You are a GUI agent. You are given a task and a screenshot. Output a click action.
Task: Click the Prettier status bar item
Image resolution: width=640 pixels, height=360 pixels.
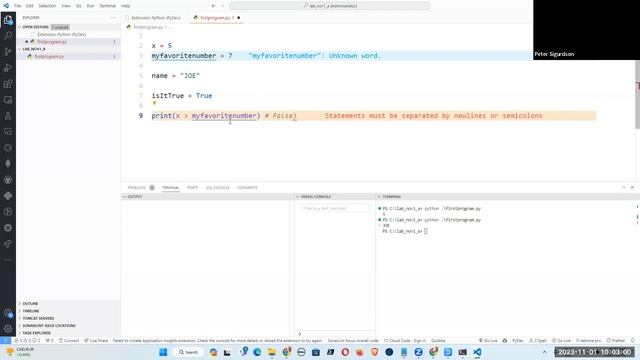[616, 340]
